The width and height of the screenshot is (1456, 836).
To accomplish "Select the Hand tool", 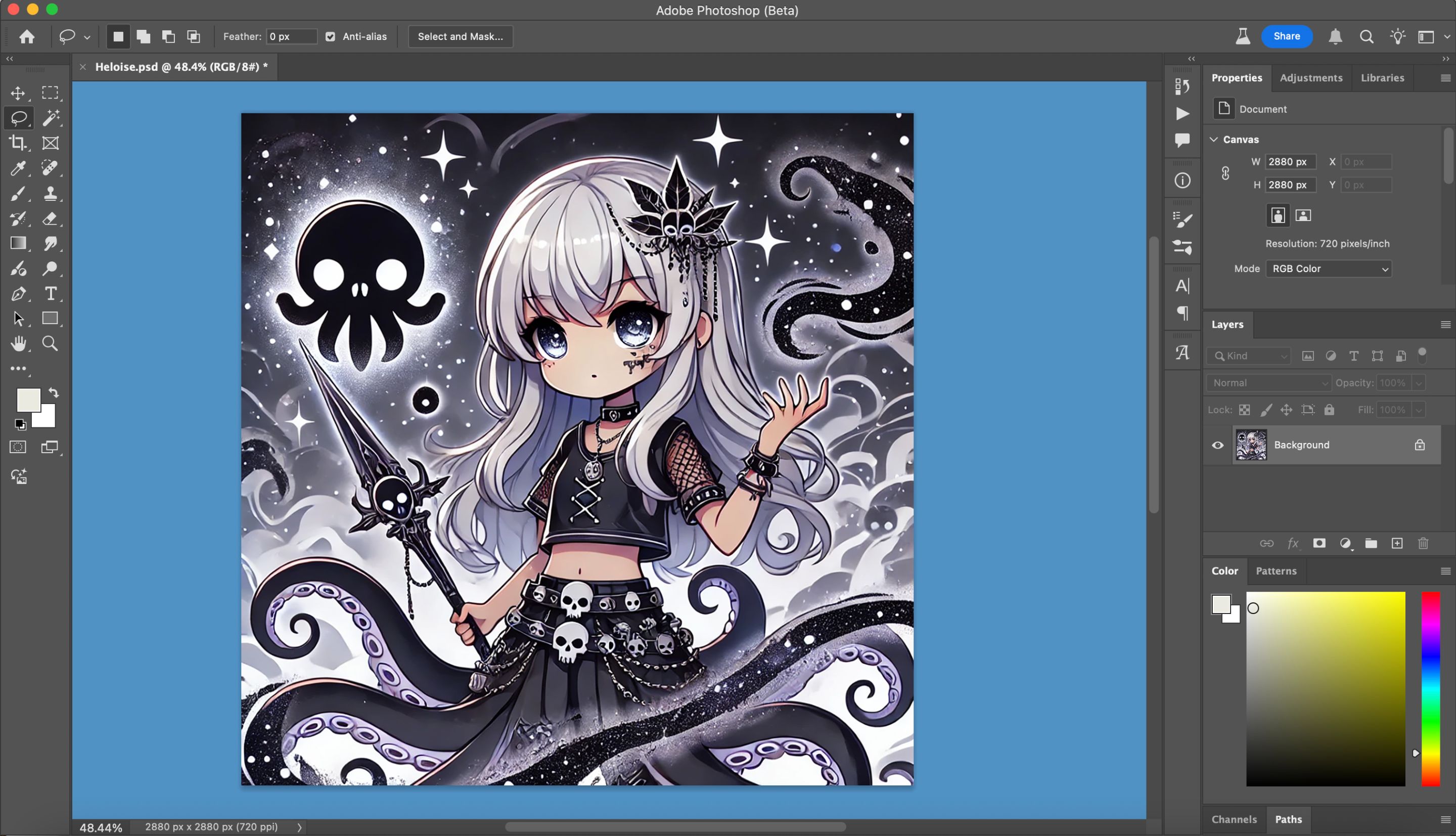I will [x=18, y=344].
